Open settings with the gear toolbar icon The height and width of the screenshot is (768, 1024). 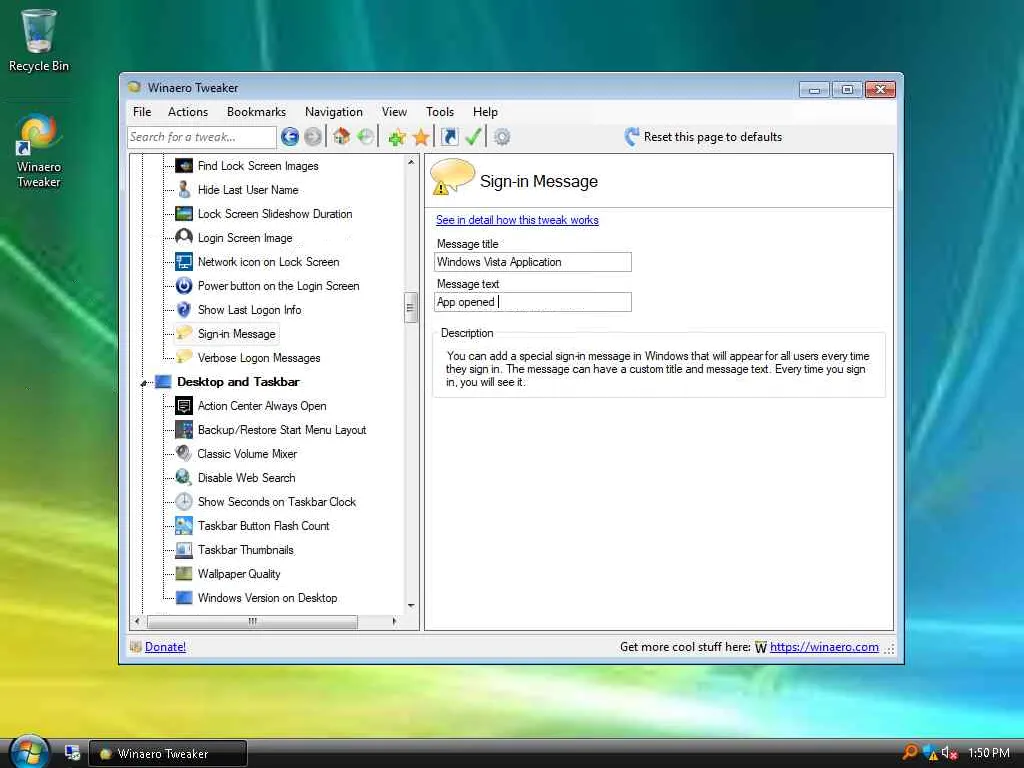pos(502,137)
